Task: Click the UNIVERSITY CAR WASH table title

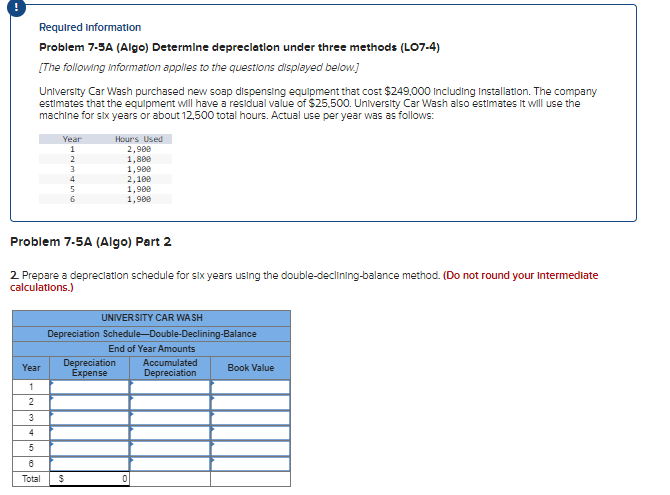Action: coord(152,318)
